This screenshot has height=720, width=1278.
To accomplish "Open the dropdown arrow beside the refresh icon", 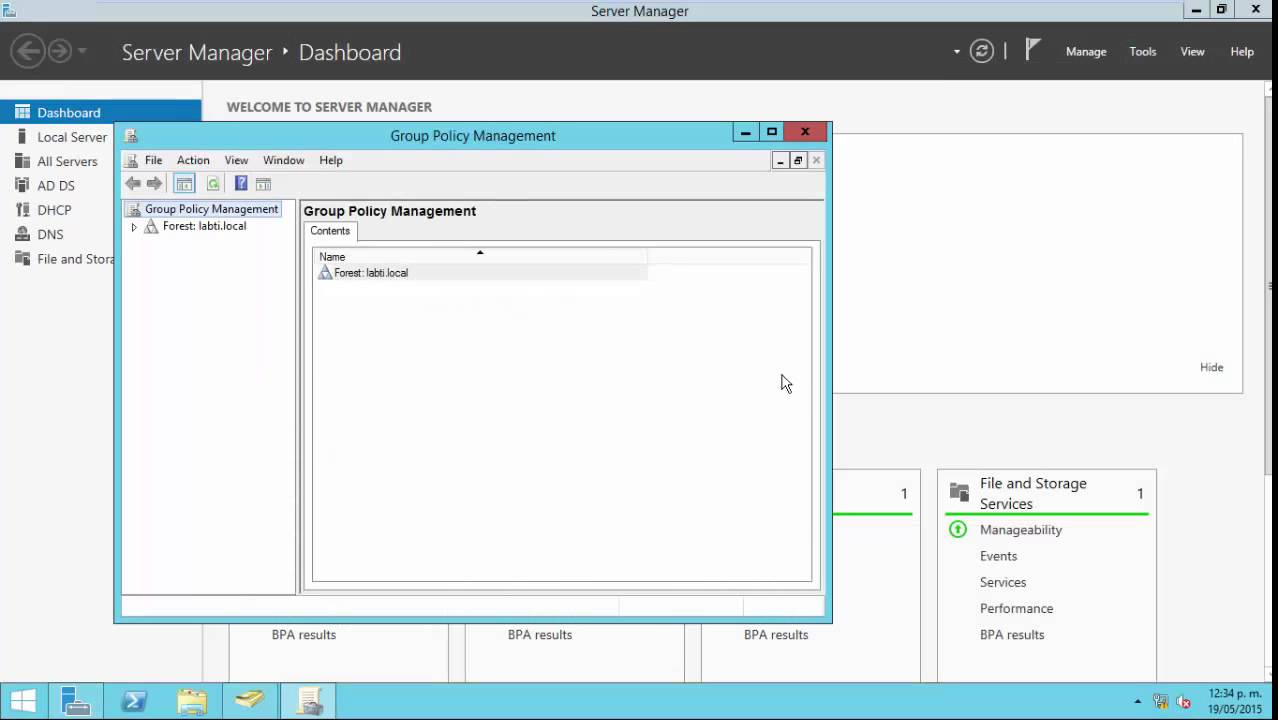I will (x=957, y=52).
